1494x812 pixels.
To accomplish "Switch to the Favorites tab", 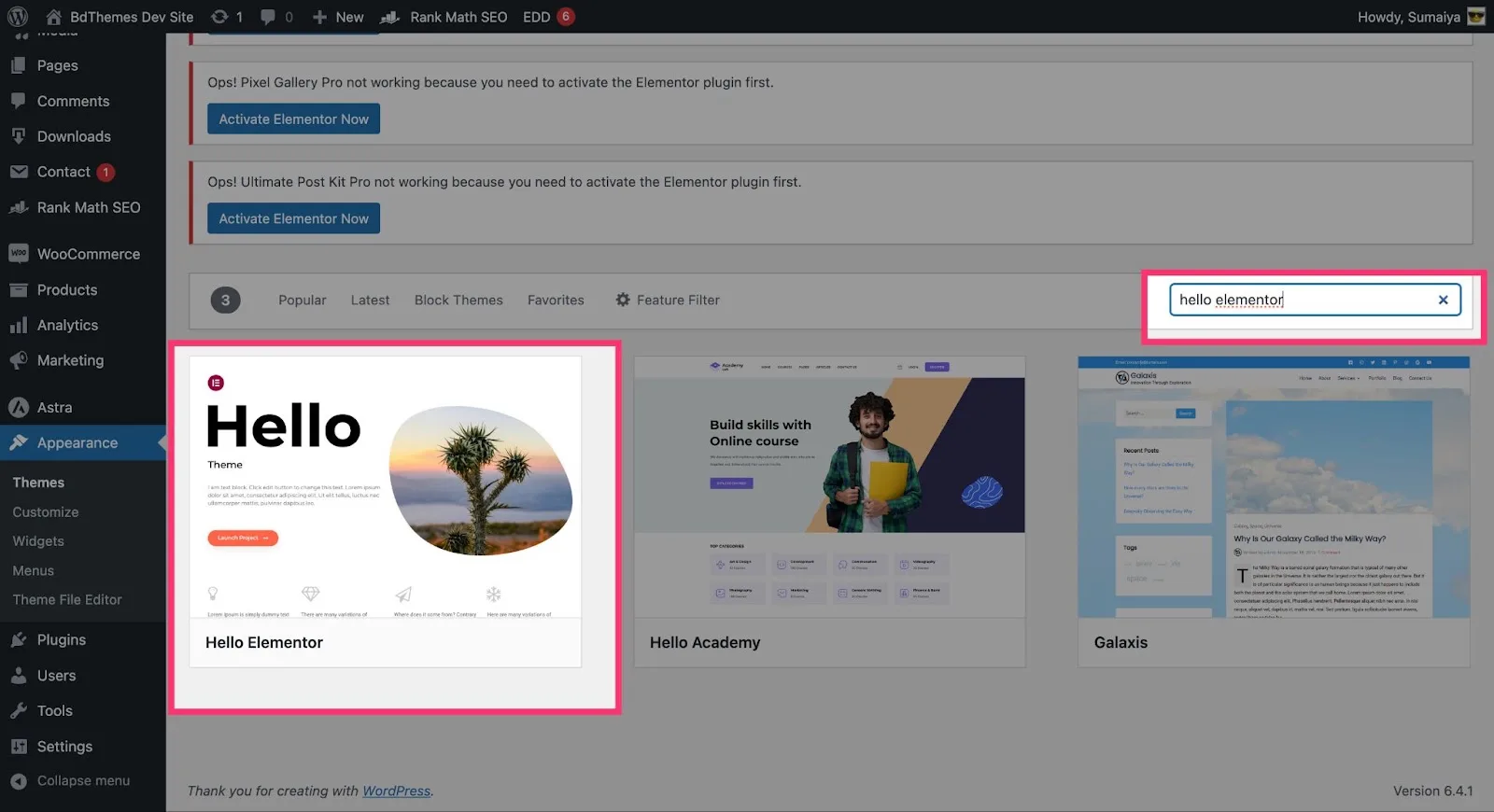I will tap(556, 300).
